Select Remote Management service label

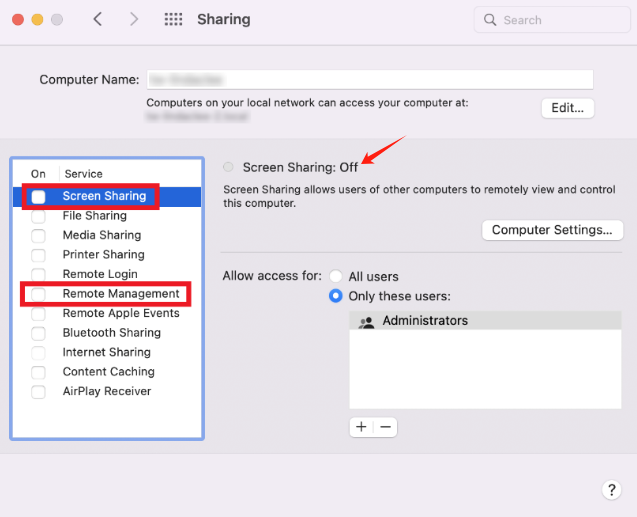click(121, 294)
